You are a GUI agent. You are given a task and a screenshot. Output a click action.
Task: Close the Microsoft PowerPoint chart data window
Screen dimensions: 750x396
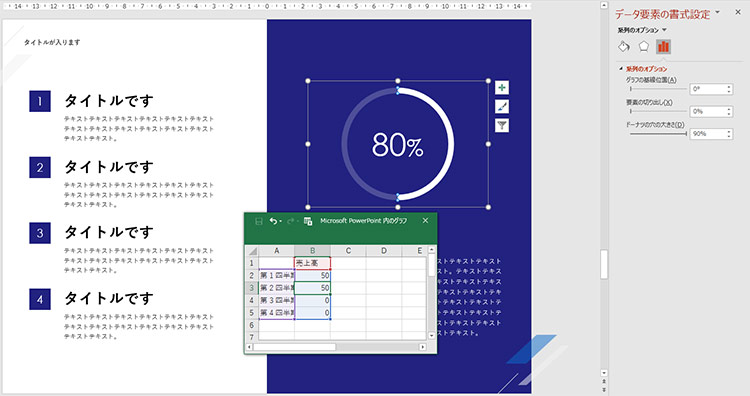(x=425, y=220)
